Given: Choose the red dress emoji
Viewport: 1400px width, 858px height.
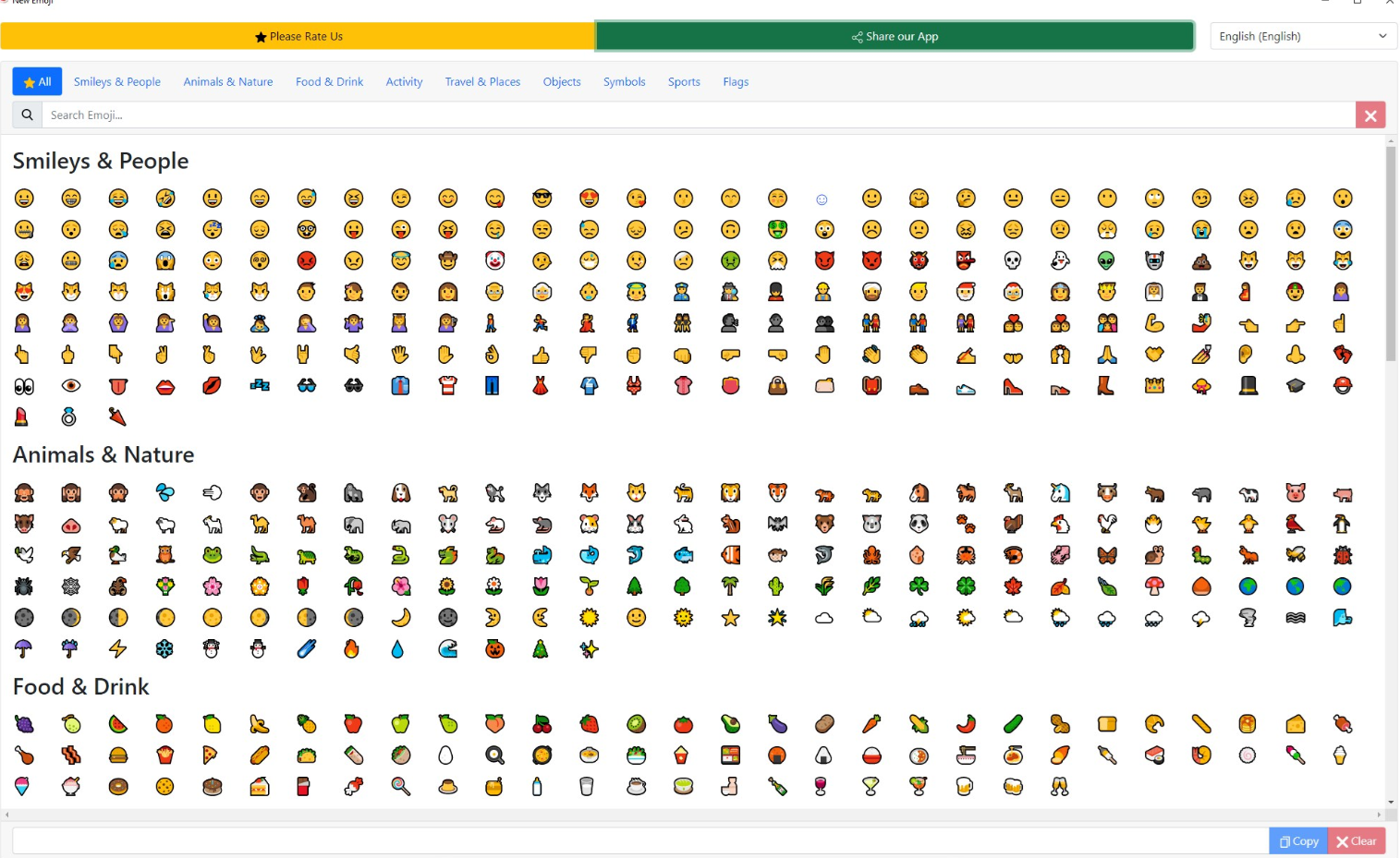Looking at the screenshot, I should click(x=542, y=386).
